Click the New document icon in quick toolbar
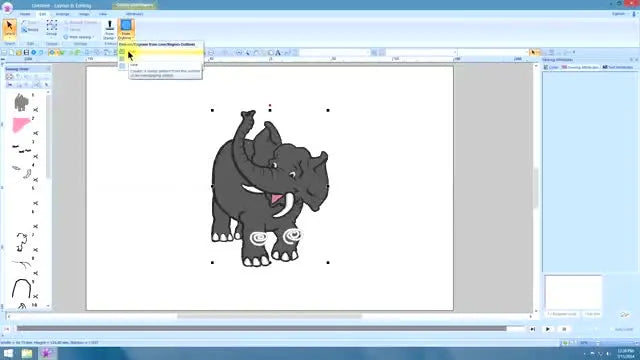Screen dimensions: 640x360 [x=11, y=53]
